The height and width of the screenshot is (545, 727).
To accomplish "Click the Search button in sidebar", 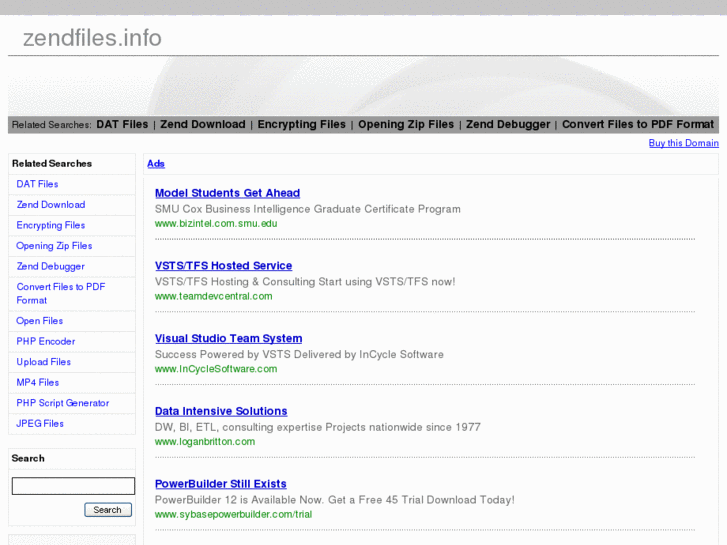I will pos(107,510).
